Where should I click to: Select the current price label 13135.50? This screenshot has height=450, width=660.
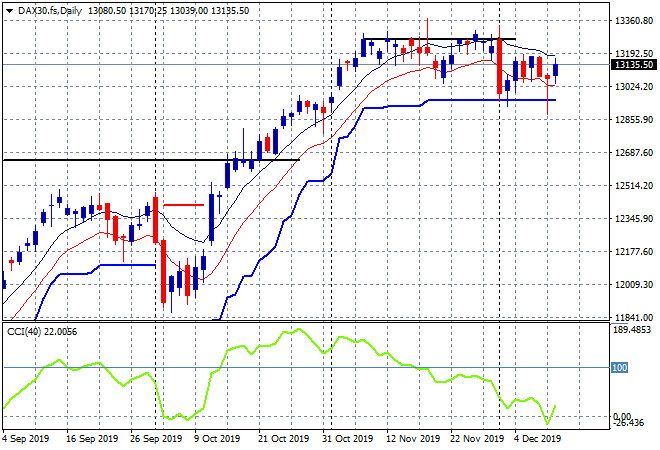pyautogui.click(x=633, y=65)
